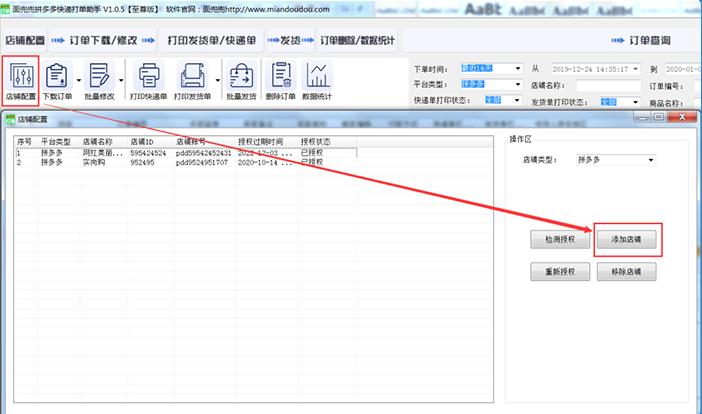Click the 订单查询 workflow step
Image resolution: width=702 pixels, height=414 pixels.
click(650, 40)
